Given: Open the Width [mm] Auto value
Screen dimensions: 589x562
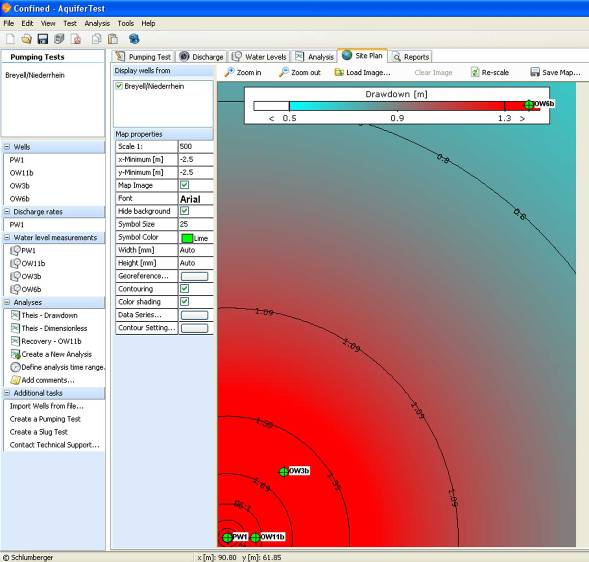Looking at the screenshot, I should [x=196, y=250].
